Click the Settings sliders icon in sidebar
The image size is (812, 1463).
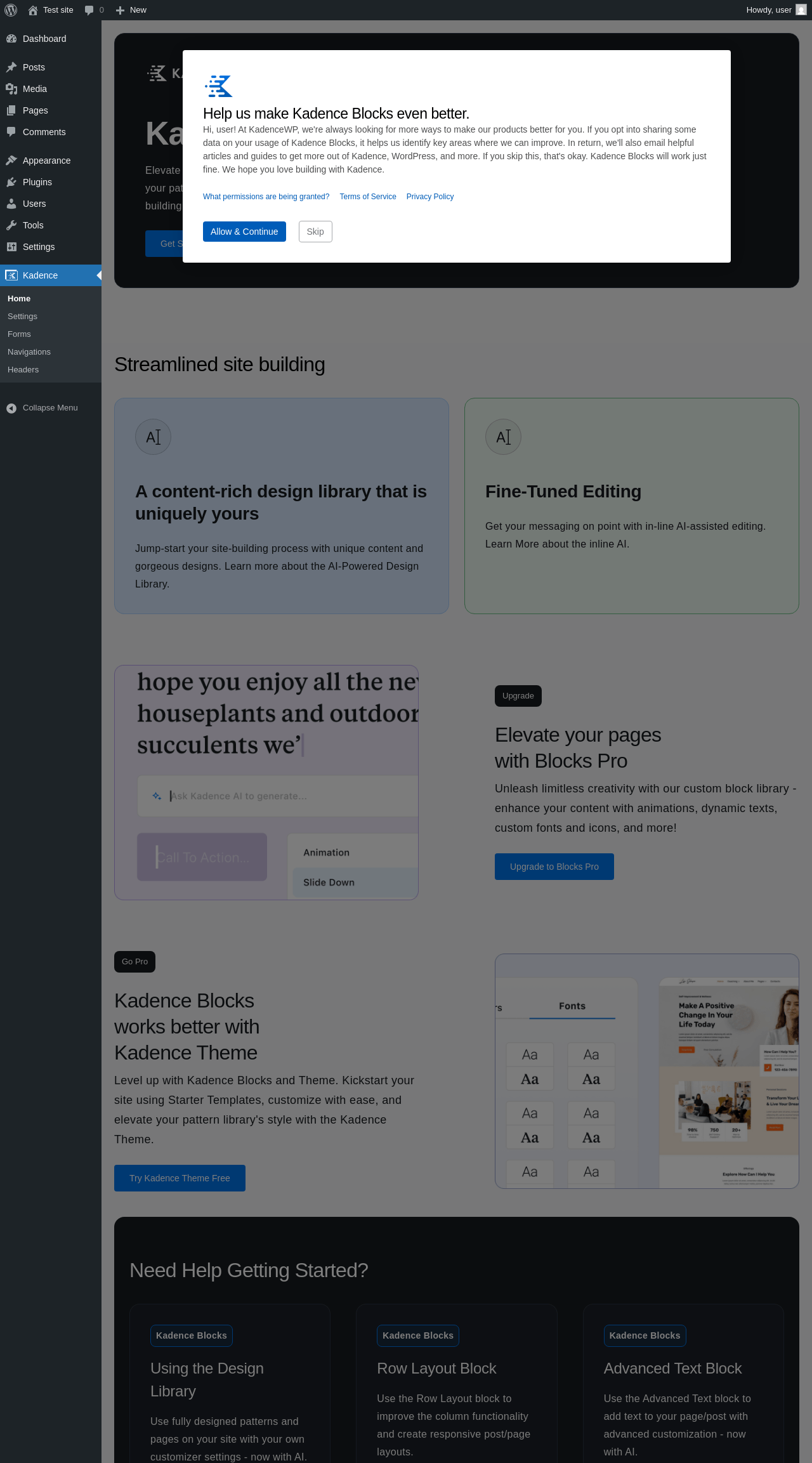(x=11, y=247)
